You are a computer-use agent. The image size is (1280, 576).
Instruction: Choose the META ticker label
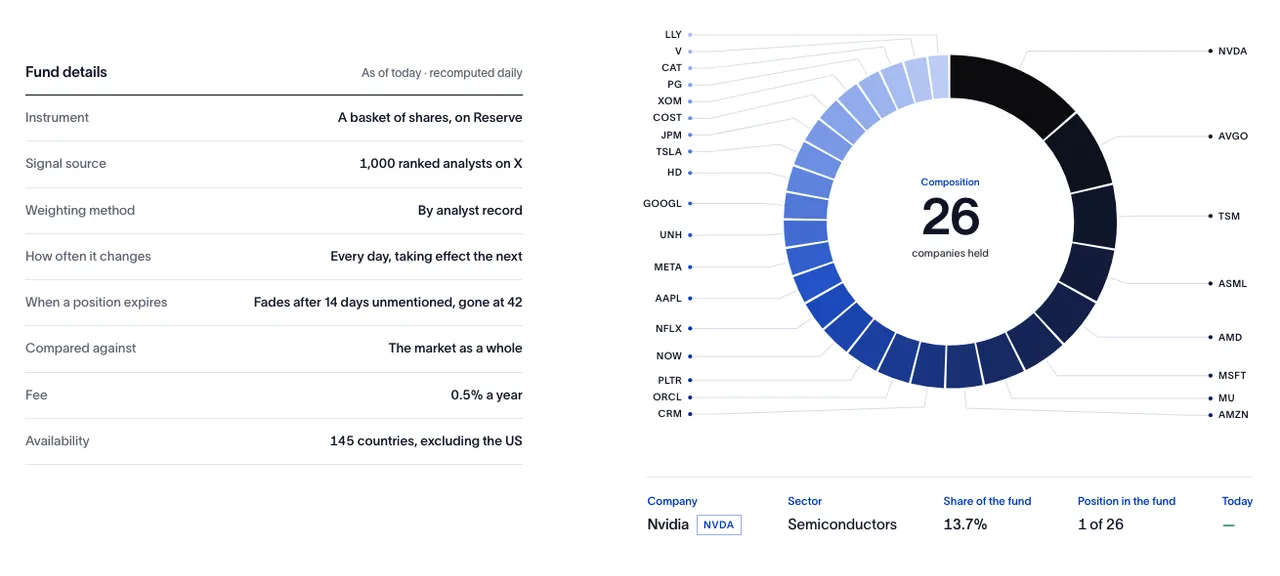coord(667,267)
